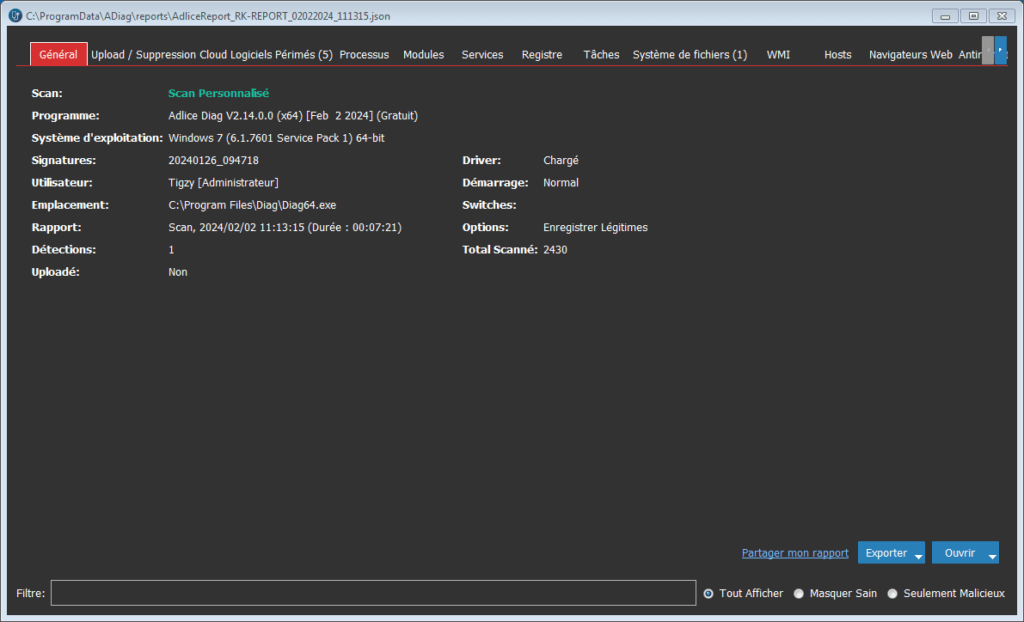The height and width of the screenshot is (622, 1024).
Task: Open the Upload / Suppression Cloud tab
Action: point(161,55)
